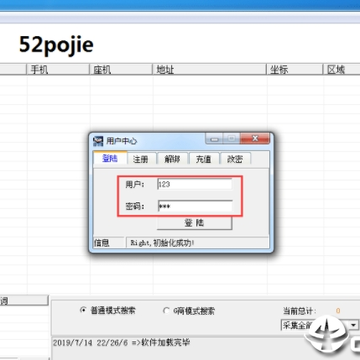Screen dimensions: 360x360
Task: Open the 充值 tab
Action: click(204, 159)
